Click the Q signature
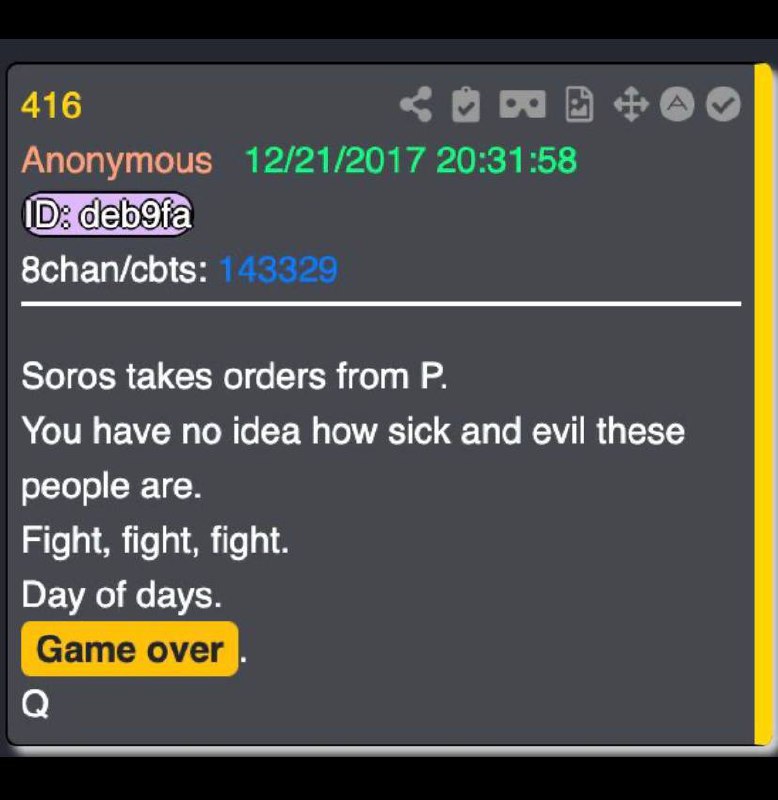778x800 pixels. pyautogui.click(x=35, y=704)
